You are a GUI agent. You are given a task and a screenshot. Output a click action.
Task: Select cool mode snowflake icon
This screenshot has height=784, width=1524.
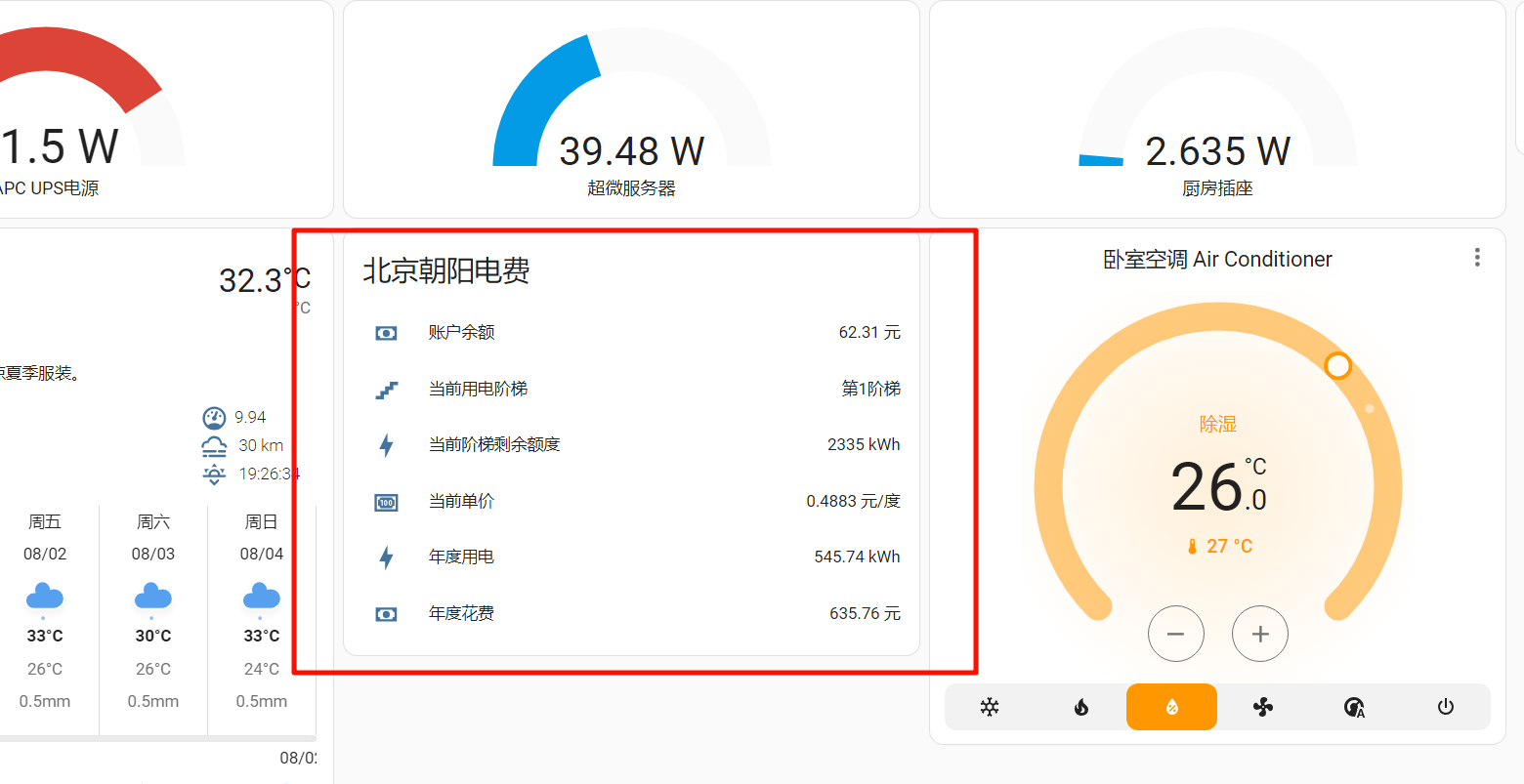point(990,707)
